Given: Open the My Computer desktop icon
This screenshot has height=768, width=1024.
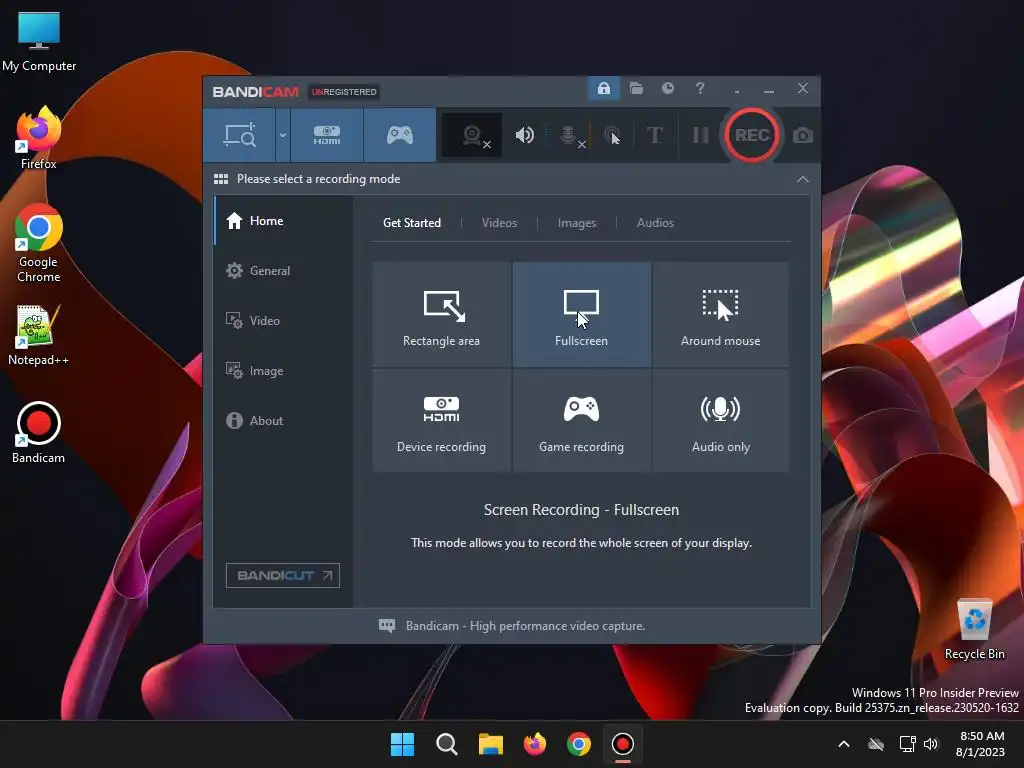Looking at the screenshot, I should pyautogui.click(x=39, y=42).
